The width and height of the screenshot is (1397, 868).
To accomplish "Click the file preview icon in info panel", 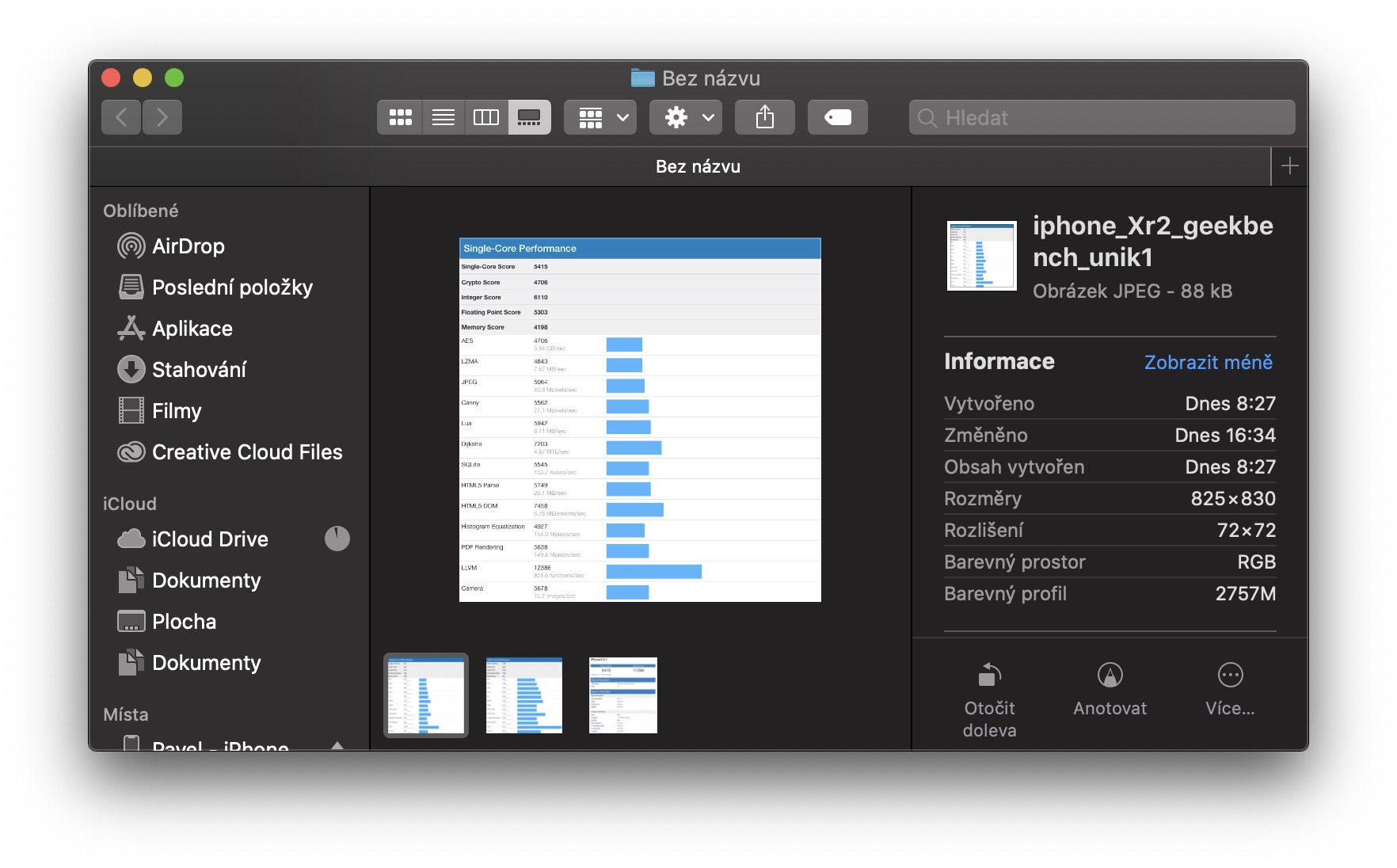I will (982, 256).
